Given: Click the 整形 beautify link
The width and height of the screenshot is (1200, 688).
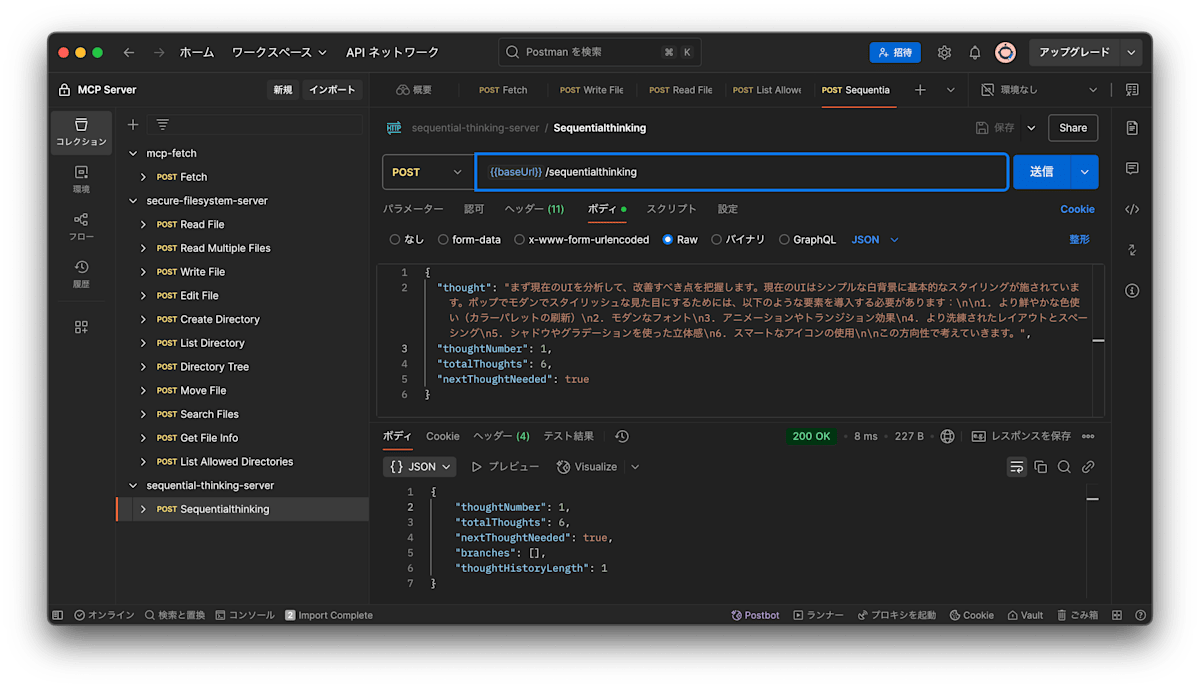Looking at the screenshot, I should tap(1079, 240).
